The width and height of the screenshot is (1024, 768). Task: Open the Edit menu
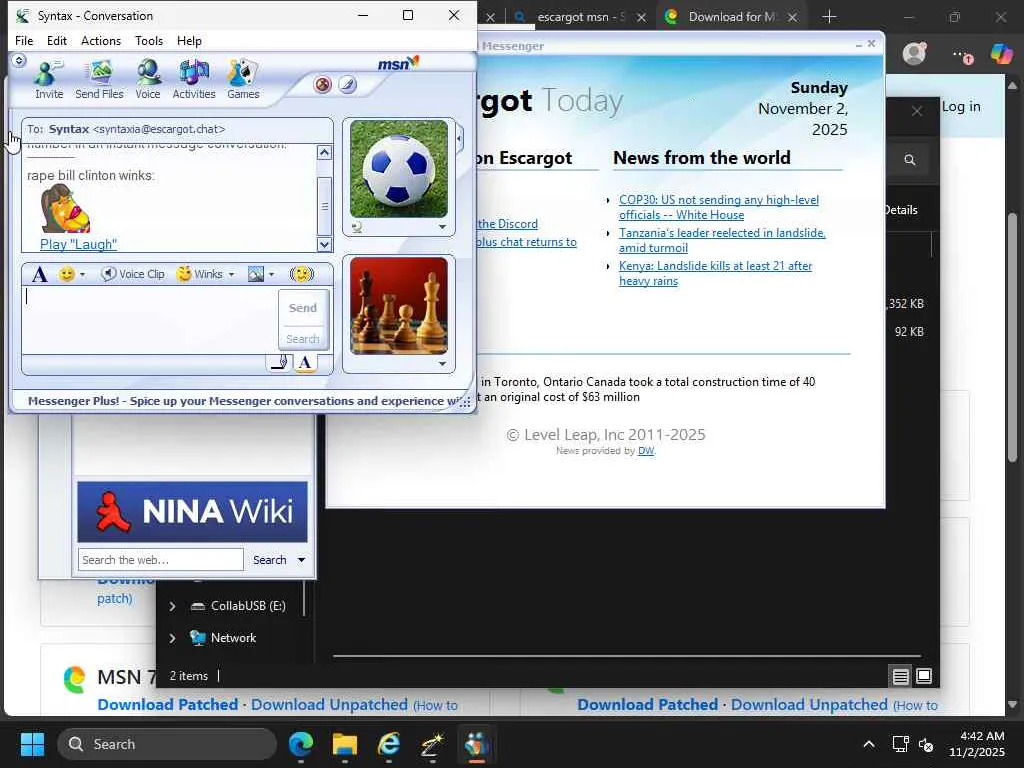57,40
